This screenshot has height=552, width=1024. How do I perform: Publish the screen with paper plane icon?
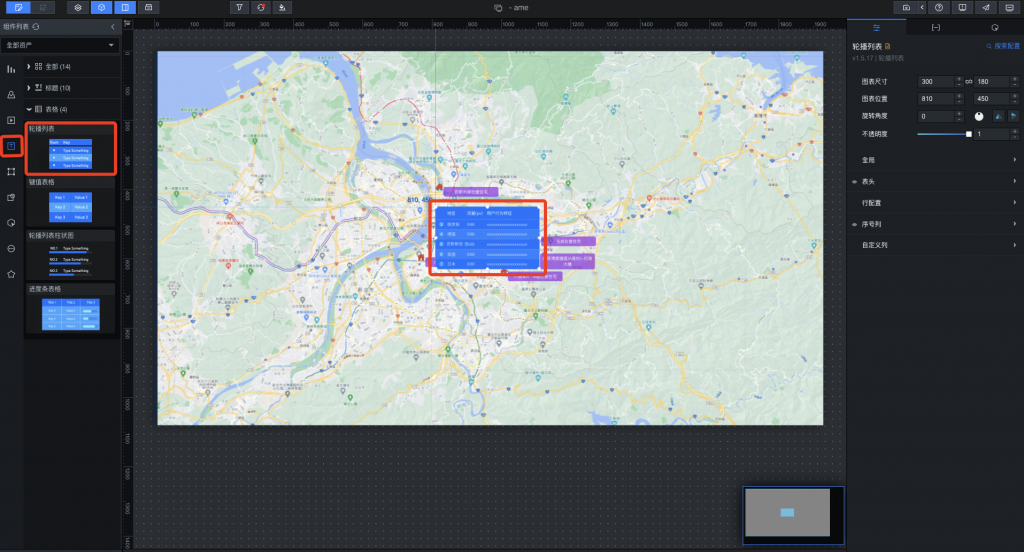[985, 7]
